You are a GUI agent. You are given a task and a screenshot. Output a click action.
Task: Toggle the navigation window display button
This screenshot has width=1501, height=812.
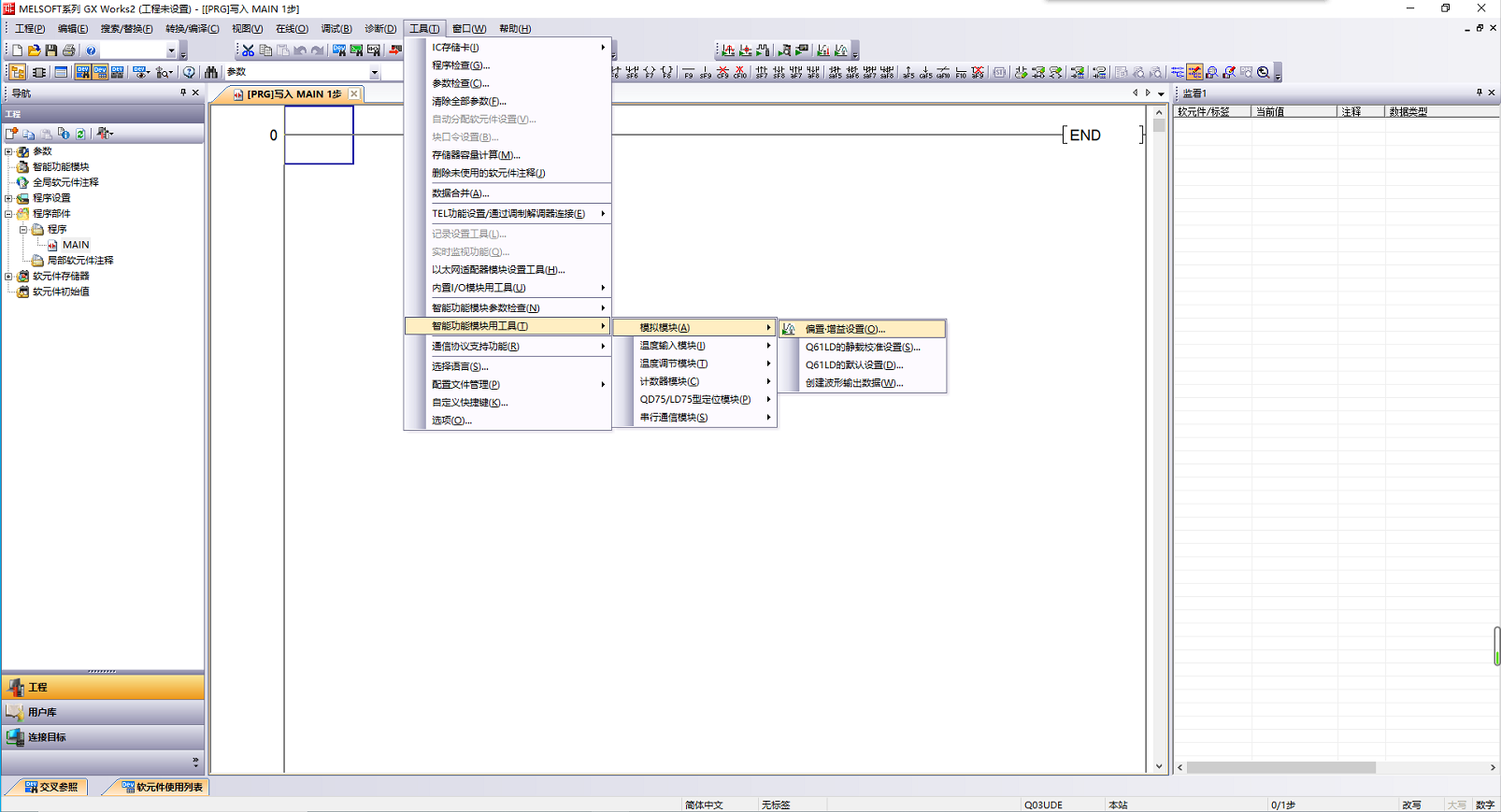point(17,72)
